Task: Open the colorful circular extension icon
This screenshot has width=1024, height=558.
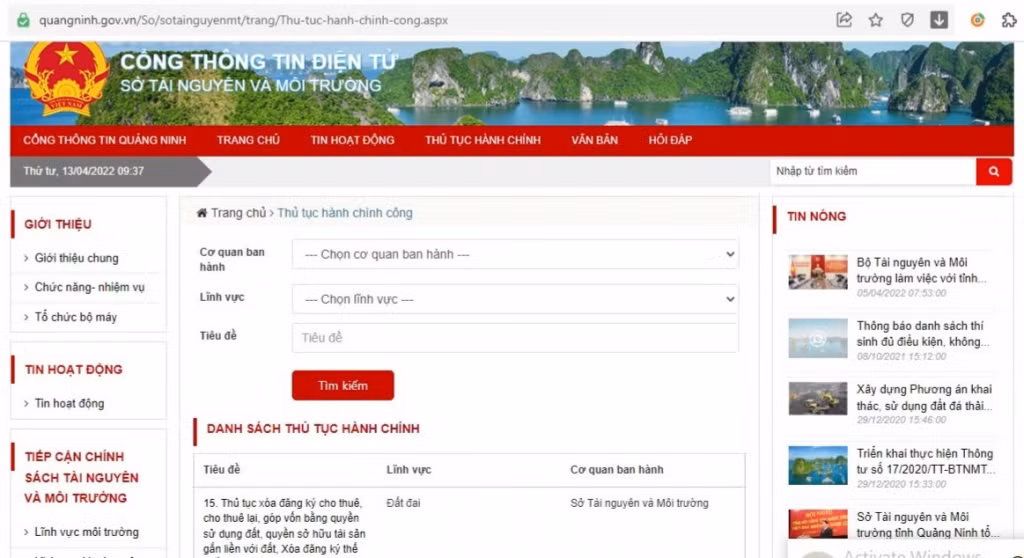Action: point(977,20)
